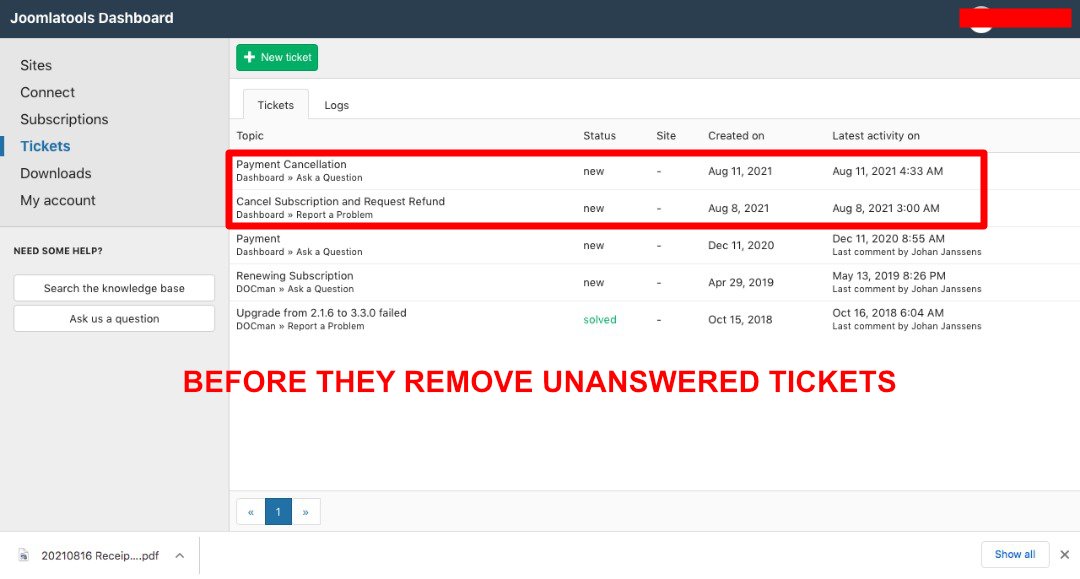Open Upgrade from 2.1.6 to 3.3.0 failed ticket
Screen dimensions: 1080x579
[x=321, y=313]
